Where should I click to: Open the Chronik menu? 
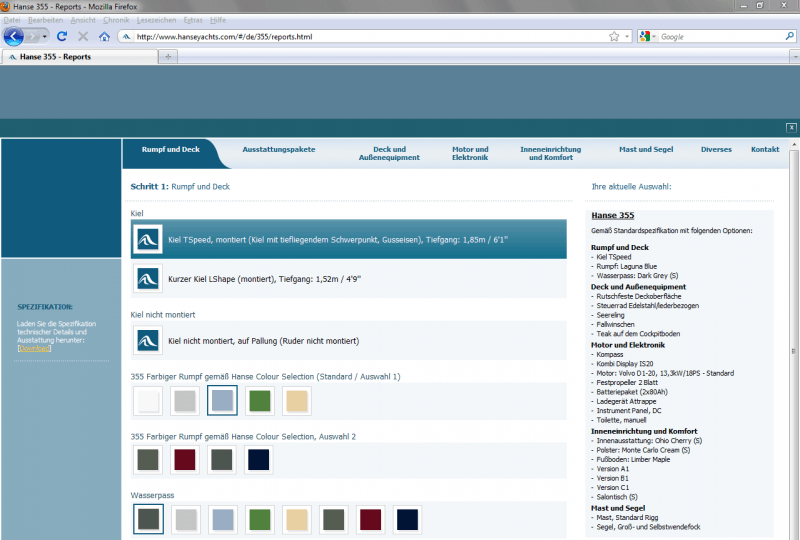(x=116, y=20)
